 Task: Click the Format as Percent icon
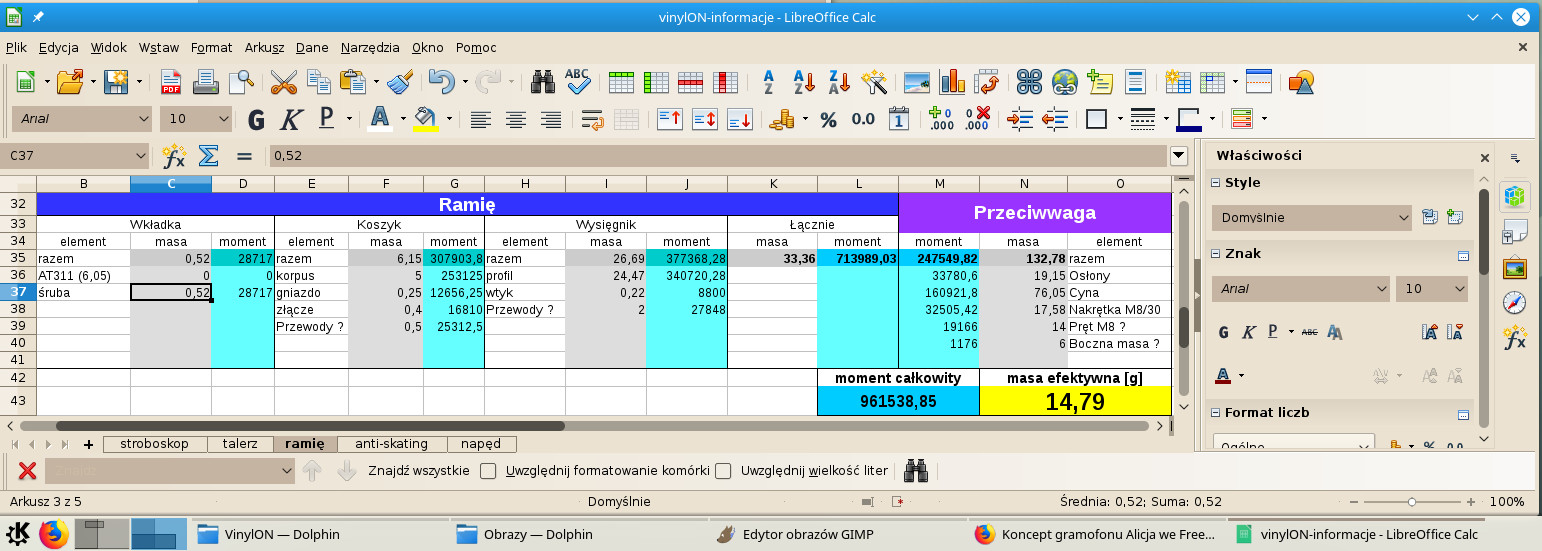[828, 120]
